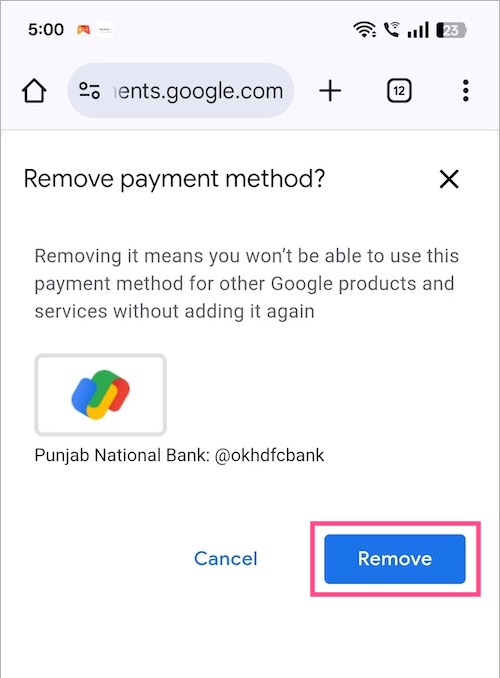Select the payments.google.com address field
The height and width of the screenshot is (678, 500).
point(181,91)
